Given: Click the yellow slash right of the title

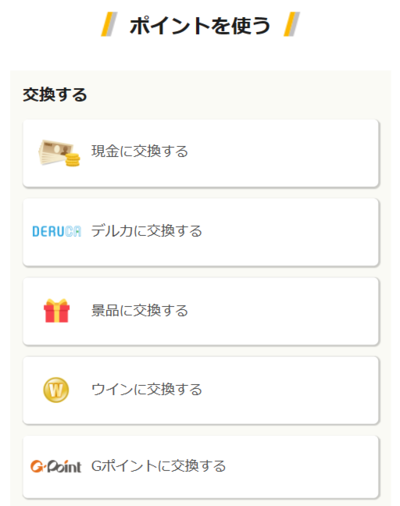Looking at the screenshot, I should click(x=292, y=24).
